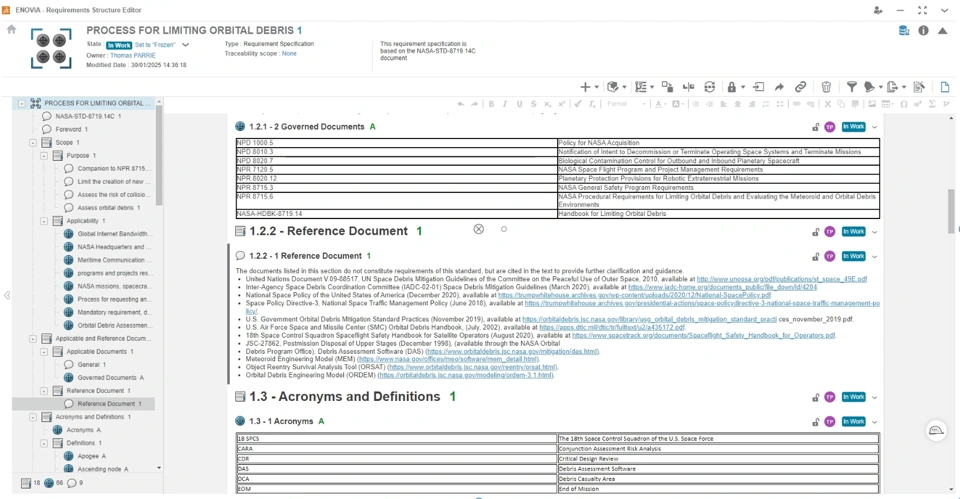Collapse the header panel with up arrow

(943, 31)
